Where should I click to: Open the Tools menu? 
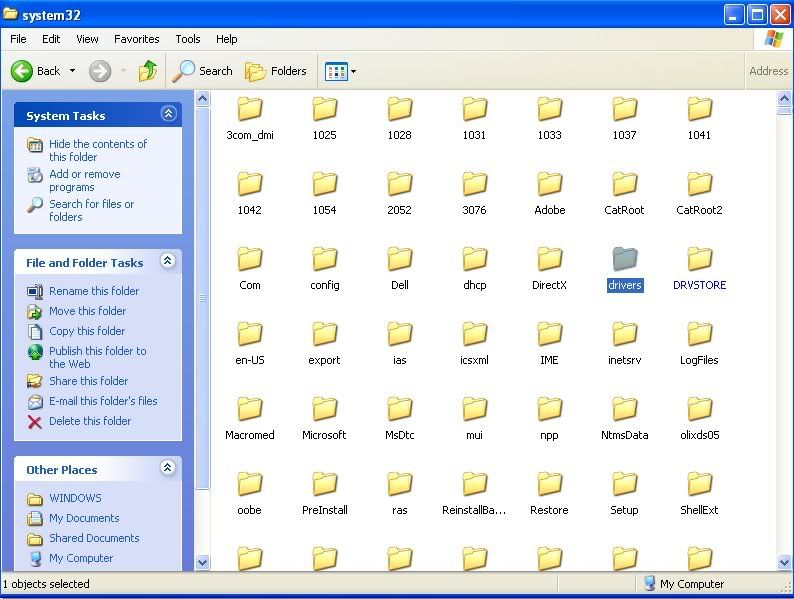point(188,39)
